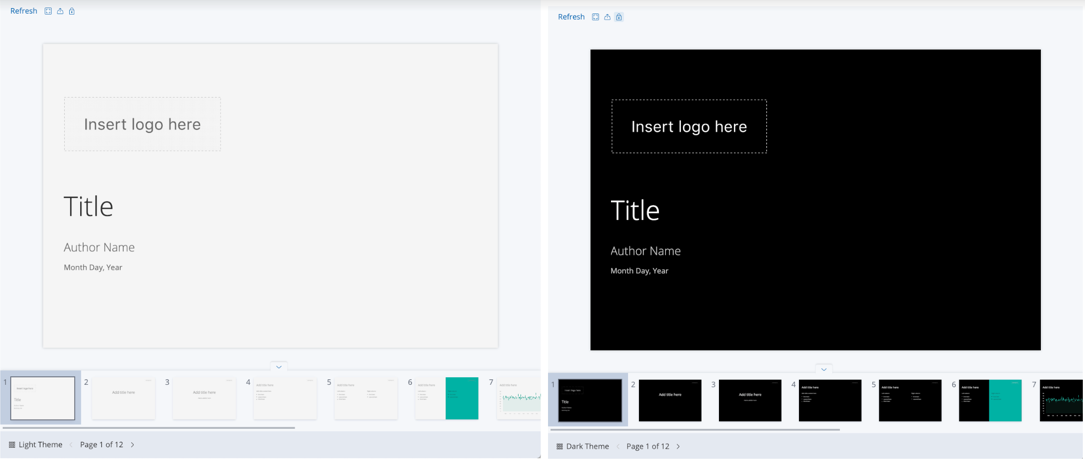
Task: Click Refresh in the Light Theme panel
Action: [x=23, y=11]
